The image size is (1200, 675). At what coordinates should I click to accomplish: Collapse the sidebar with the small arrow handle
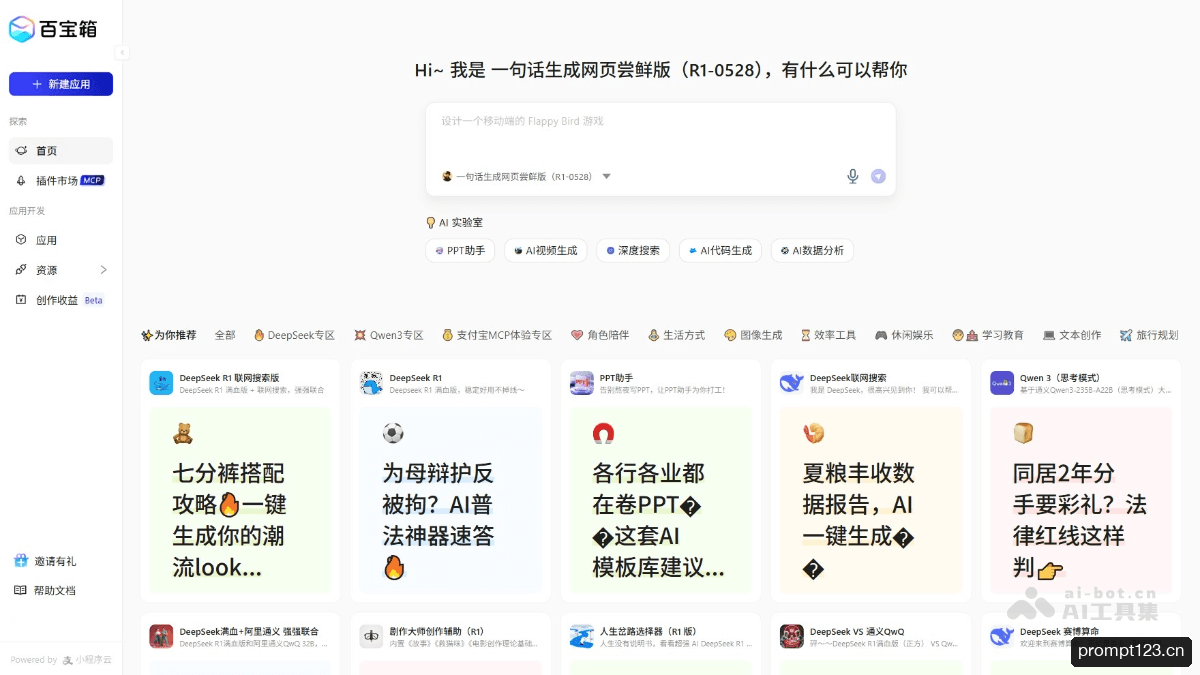point(122,53)
